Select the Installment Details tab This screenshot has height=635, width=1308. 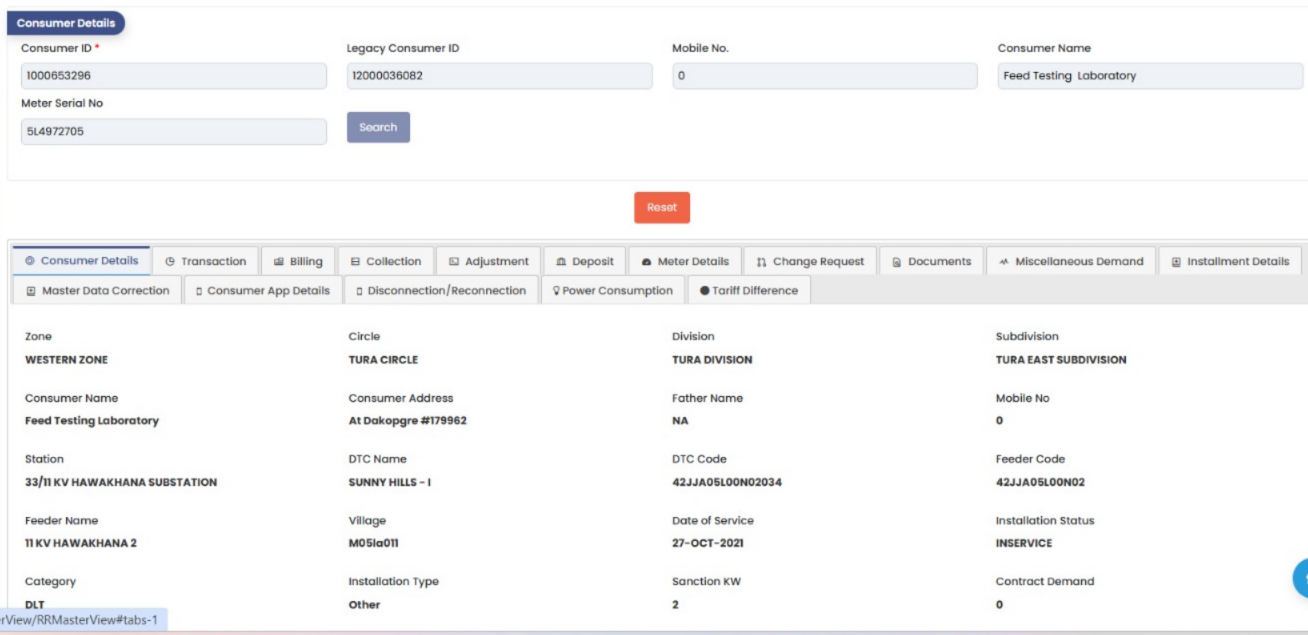coord(1230,261)
